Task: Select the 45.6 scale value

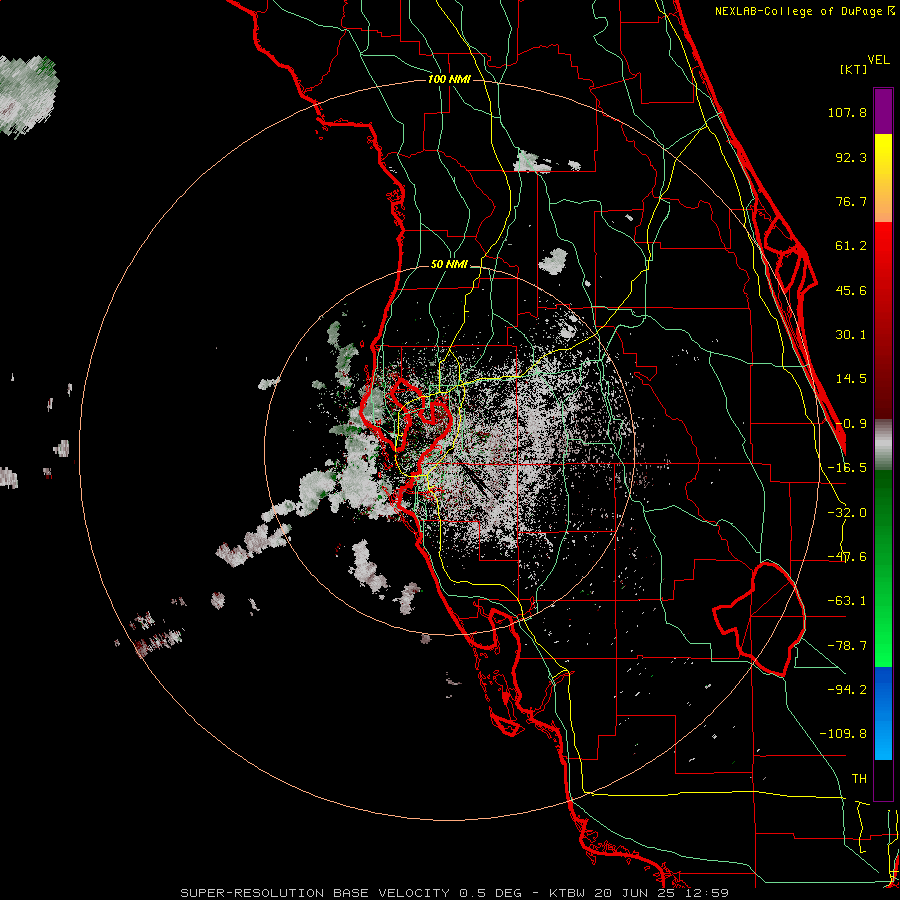Action: [851, 290]
